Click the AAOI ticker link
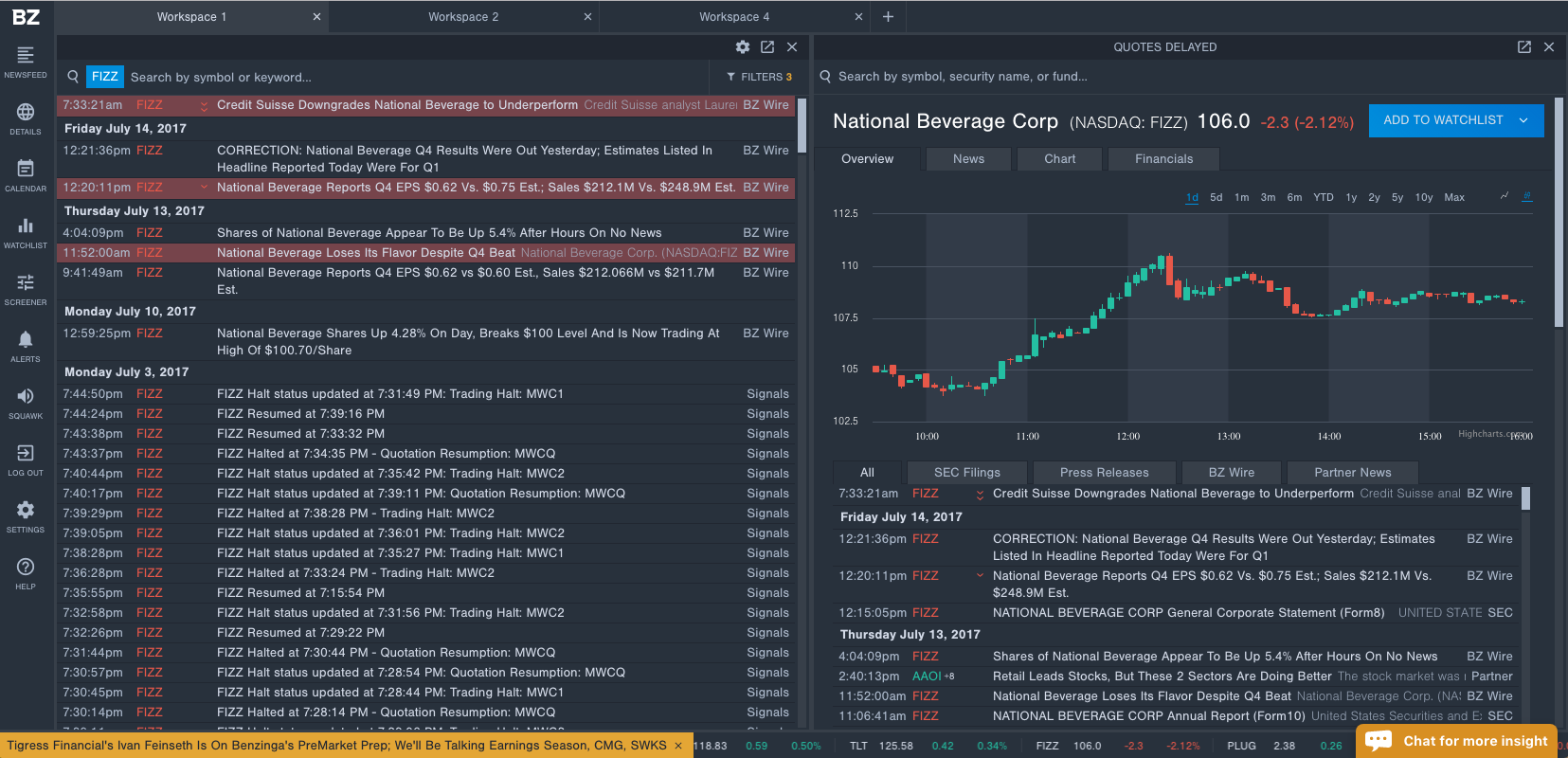This screenshot has width=1568, height=758. pos(927,677)
